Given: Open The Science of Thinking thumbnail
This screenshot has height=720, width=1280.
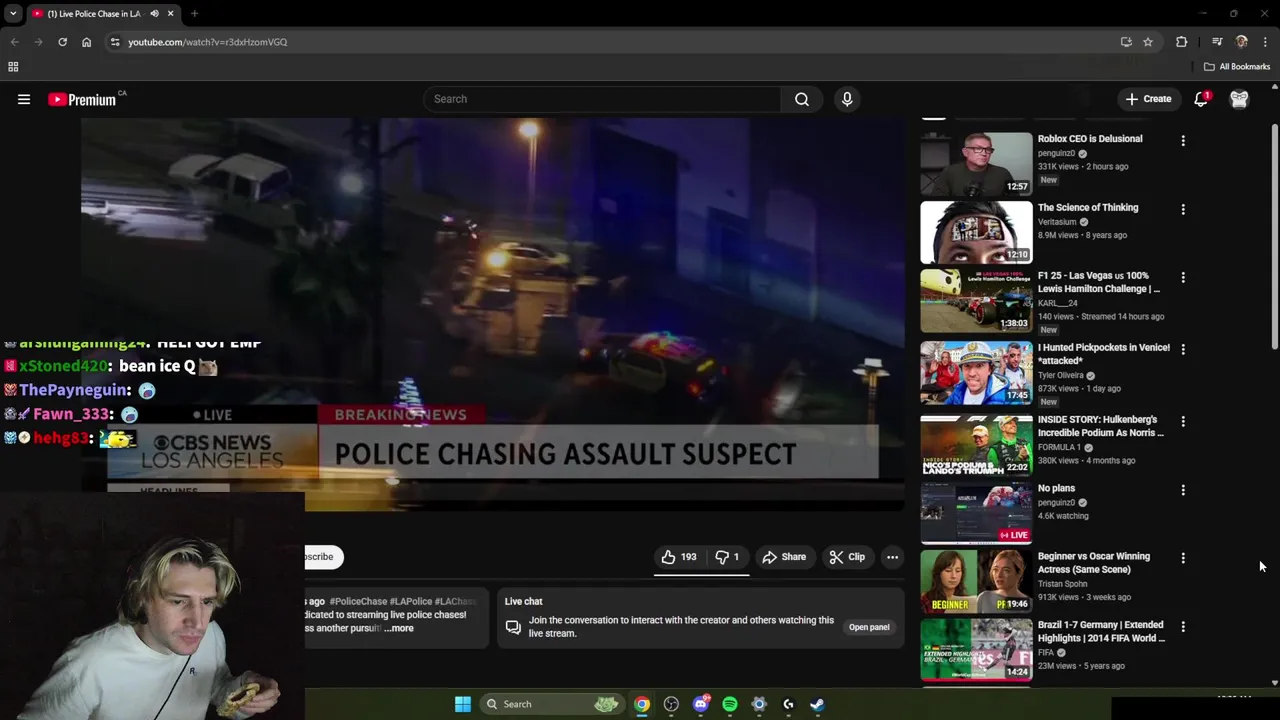Looking at the screenshot, I should click(976, 232).
